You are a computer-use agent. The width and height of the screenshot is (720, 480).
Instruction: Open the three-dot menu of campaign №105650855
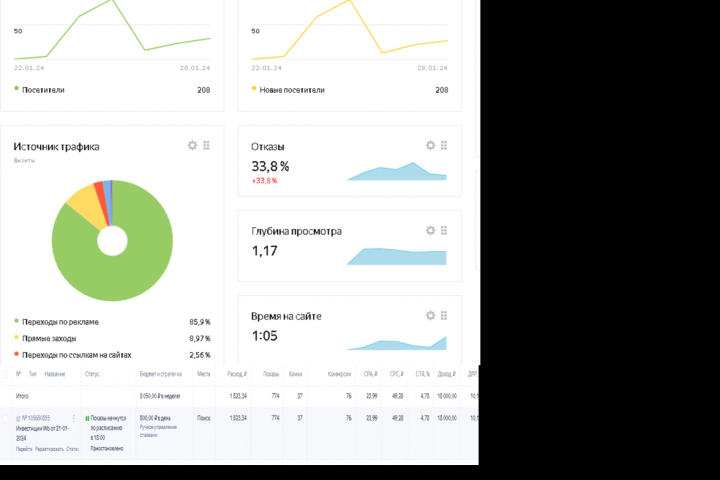point(74,418)
